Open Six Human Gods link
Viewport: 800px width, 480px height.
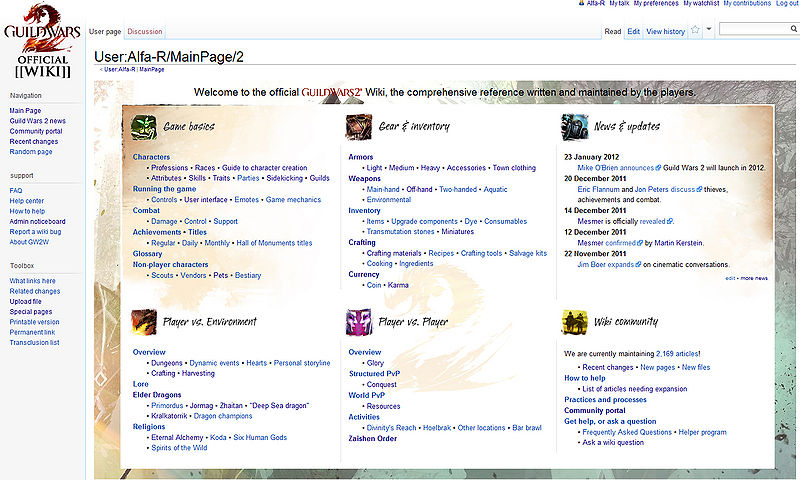[260, 437]
